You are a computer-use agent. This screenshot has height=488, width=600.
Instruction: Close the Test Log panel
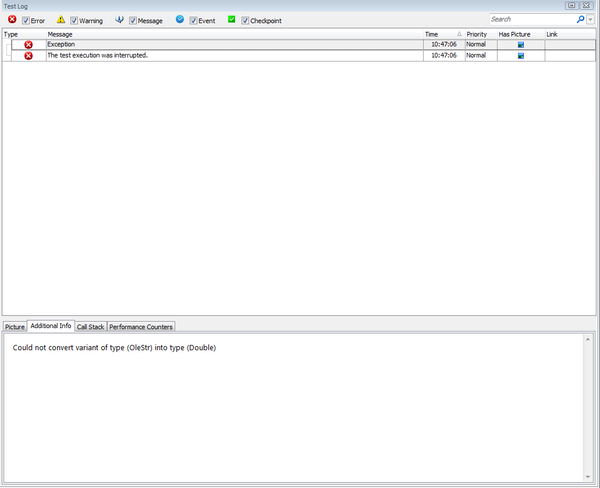586,5
